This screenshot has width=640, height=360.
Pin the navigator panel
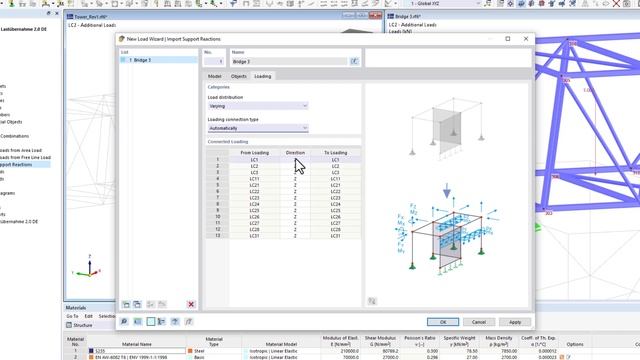pyautogui.click(x=49, y=13)
